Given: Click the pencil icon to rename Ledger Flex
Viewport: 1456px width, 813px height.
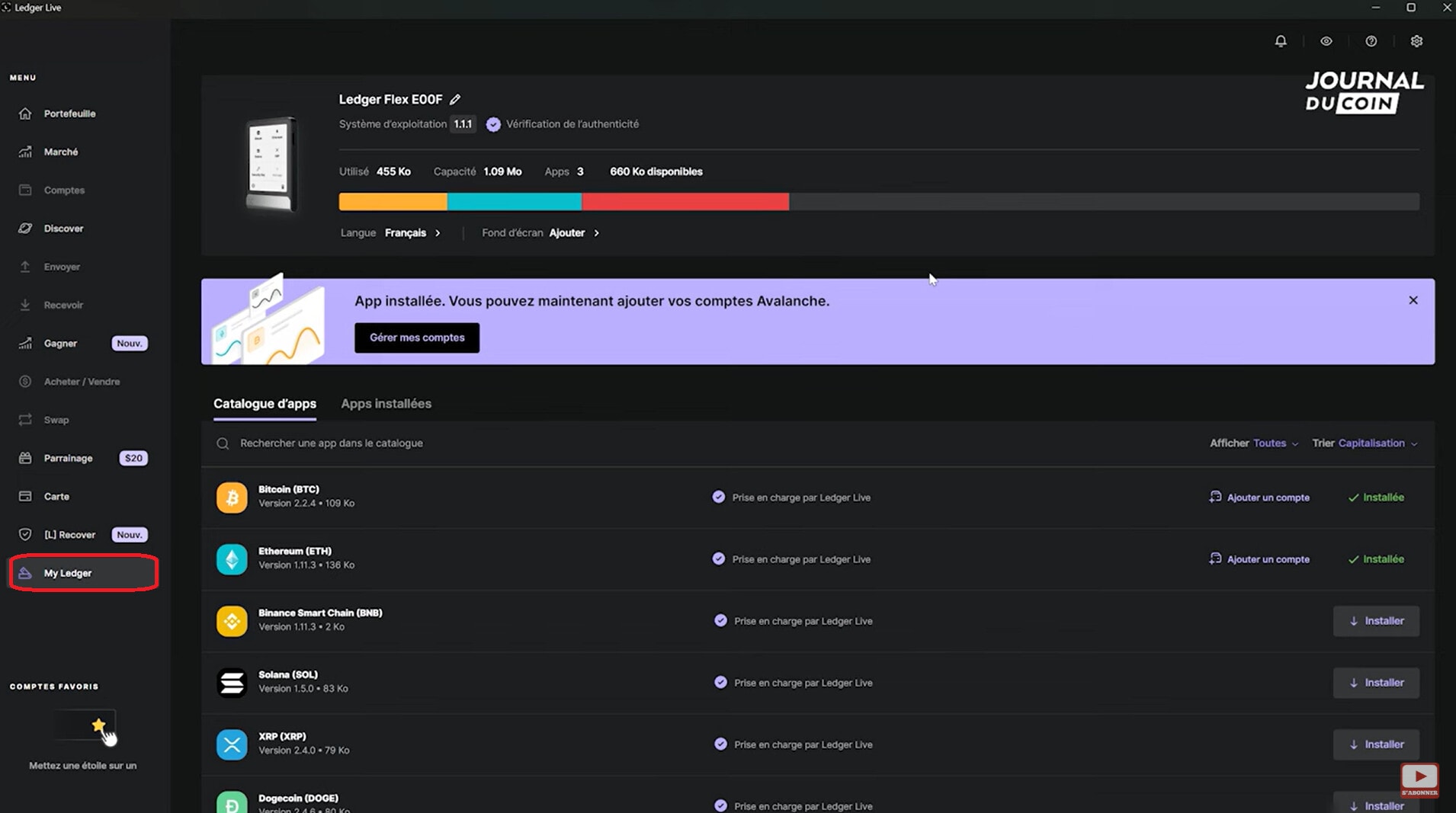Looking at the screenshot, I should (455, 99).
